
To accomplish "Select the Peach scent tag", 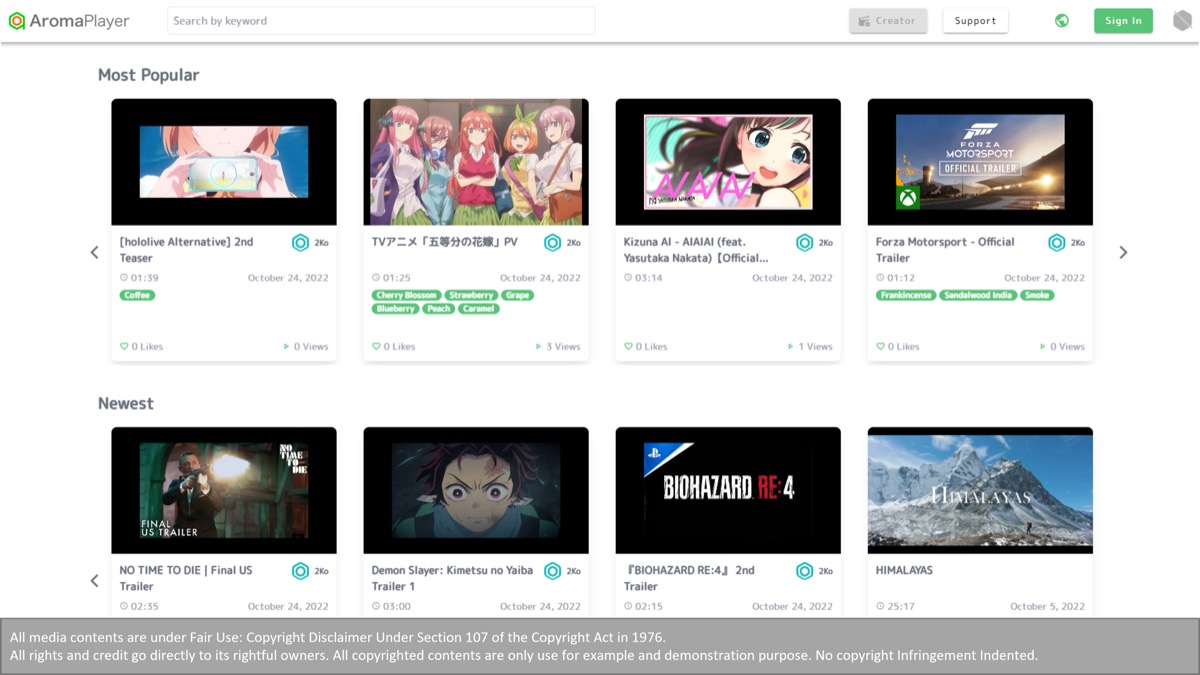I will pos(438,309).
